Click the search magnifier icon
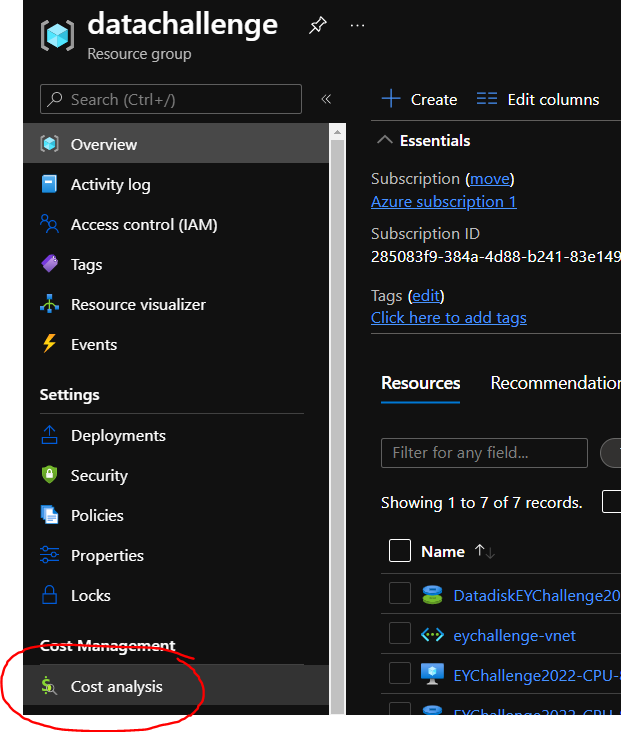This screenshot has height=732, width=621. tap(55, 99)
